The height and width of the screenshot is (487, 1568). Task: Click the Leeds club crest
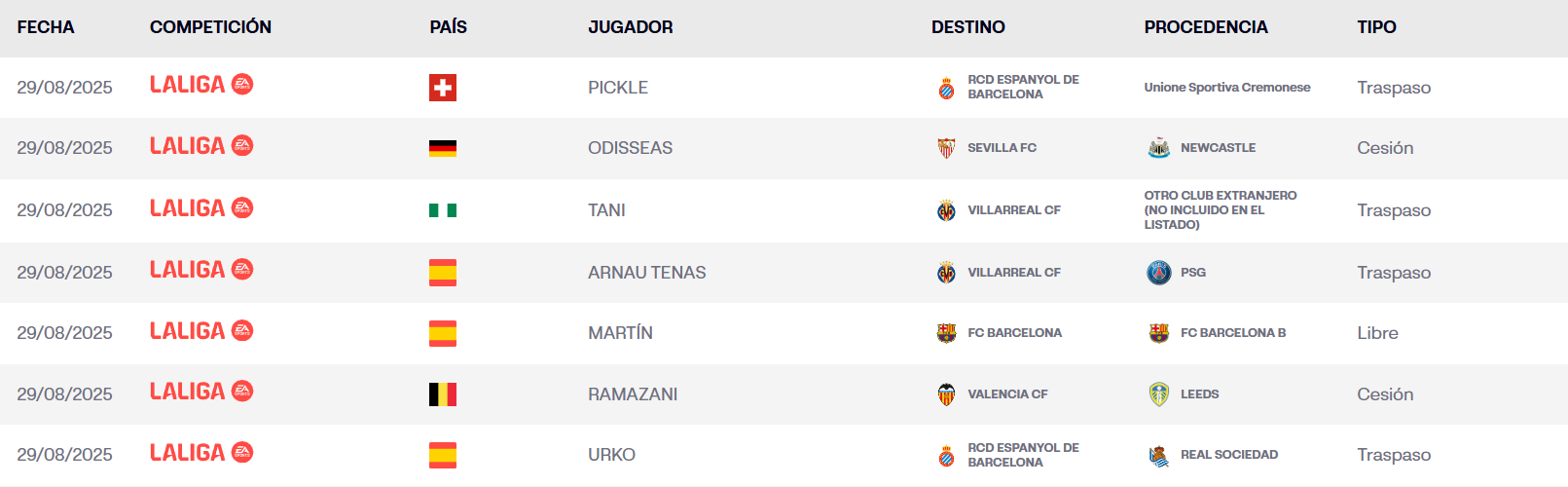(1158, 394)
